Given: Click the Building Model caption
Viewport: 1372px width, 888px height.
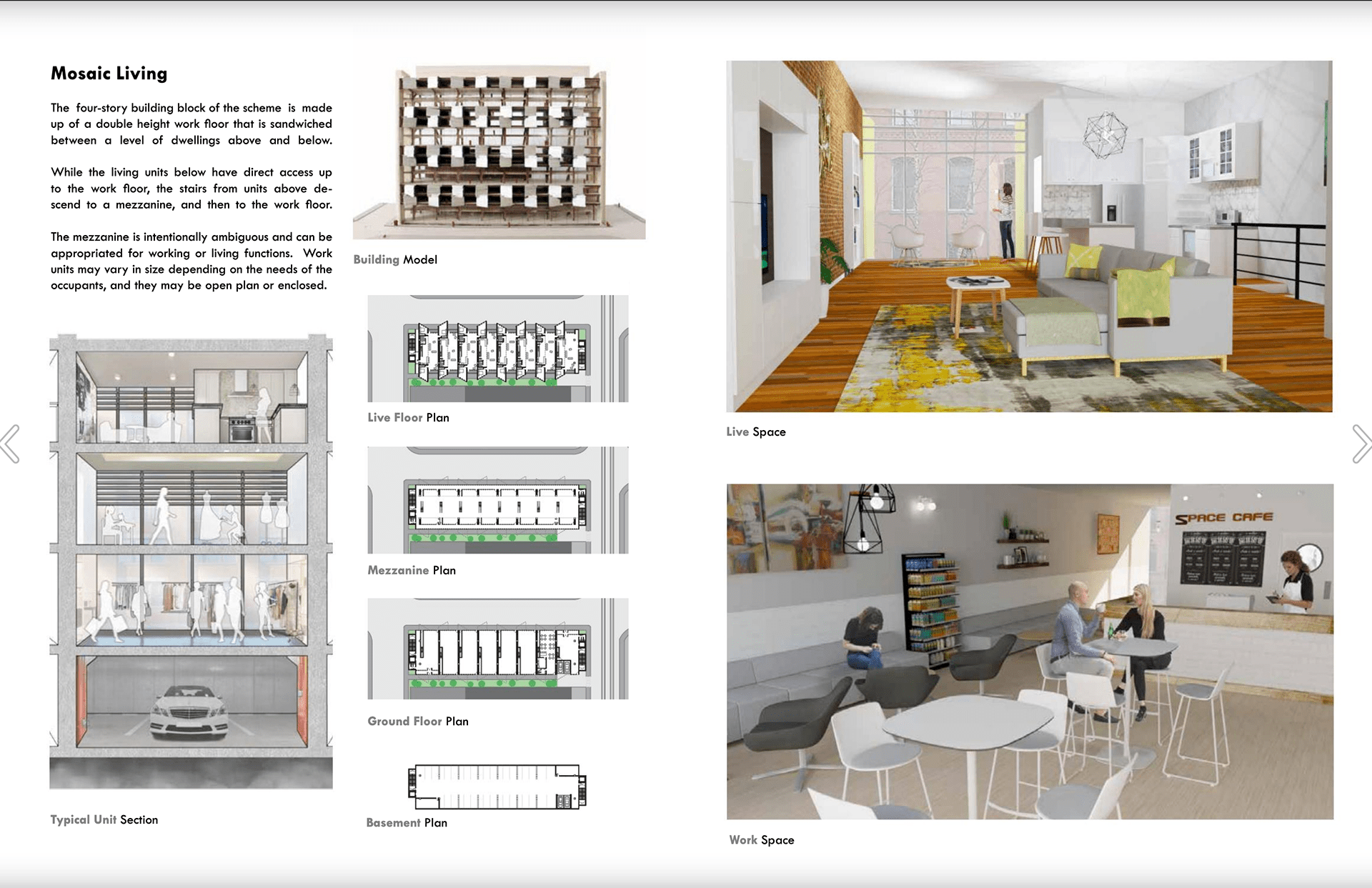Looking at the screenshot, I should point(395,259).
